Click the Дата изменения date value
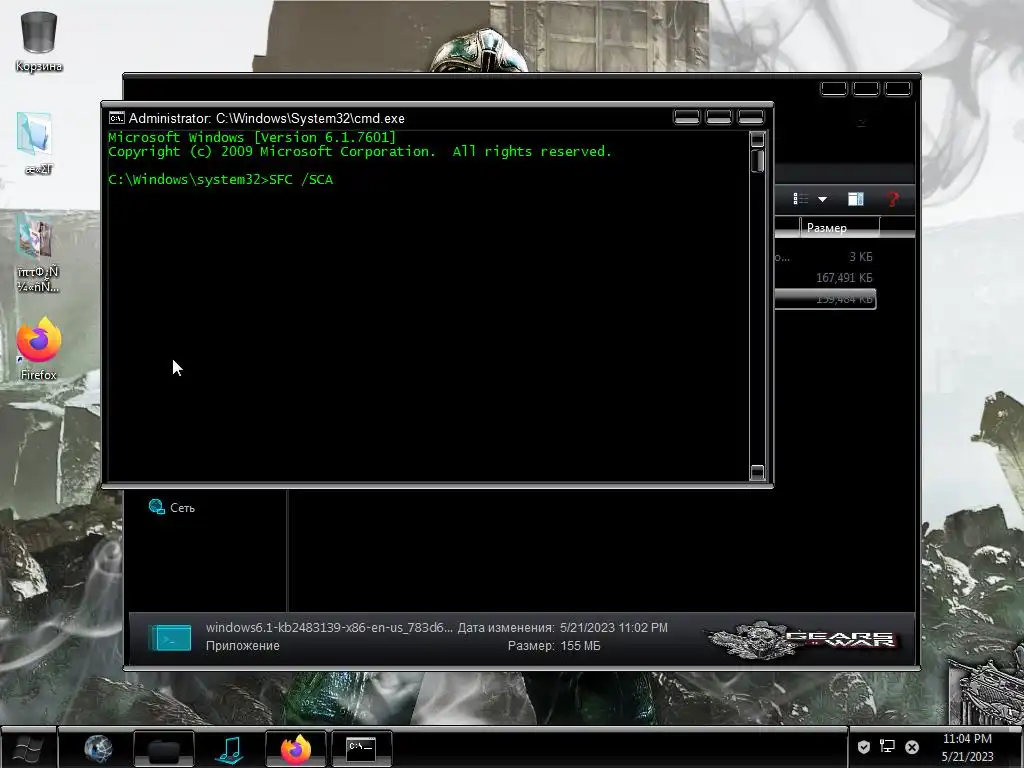Image resolution: width=1024 pixels, height=768 pixels. click(613, 628)
